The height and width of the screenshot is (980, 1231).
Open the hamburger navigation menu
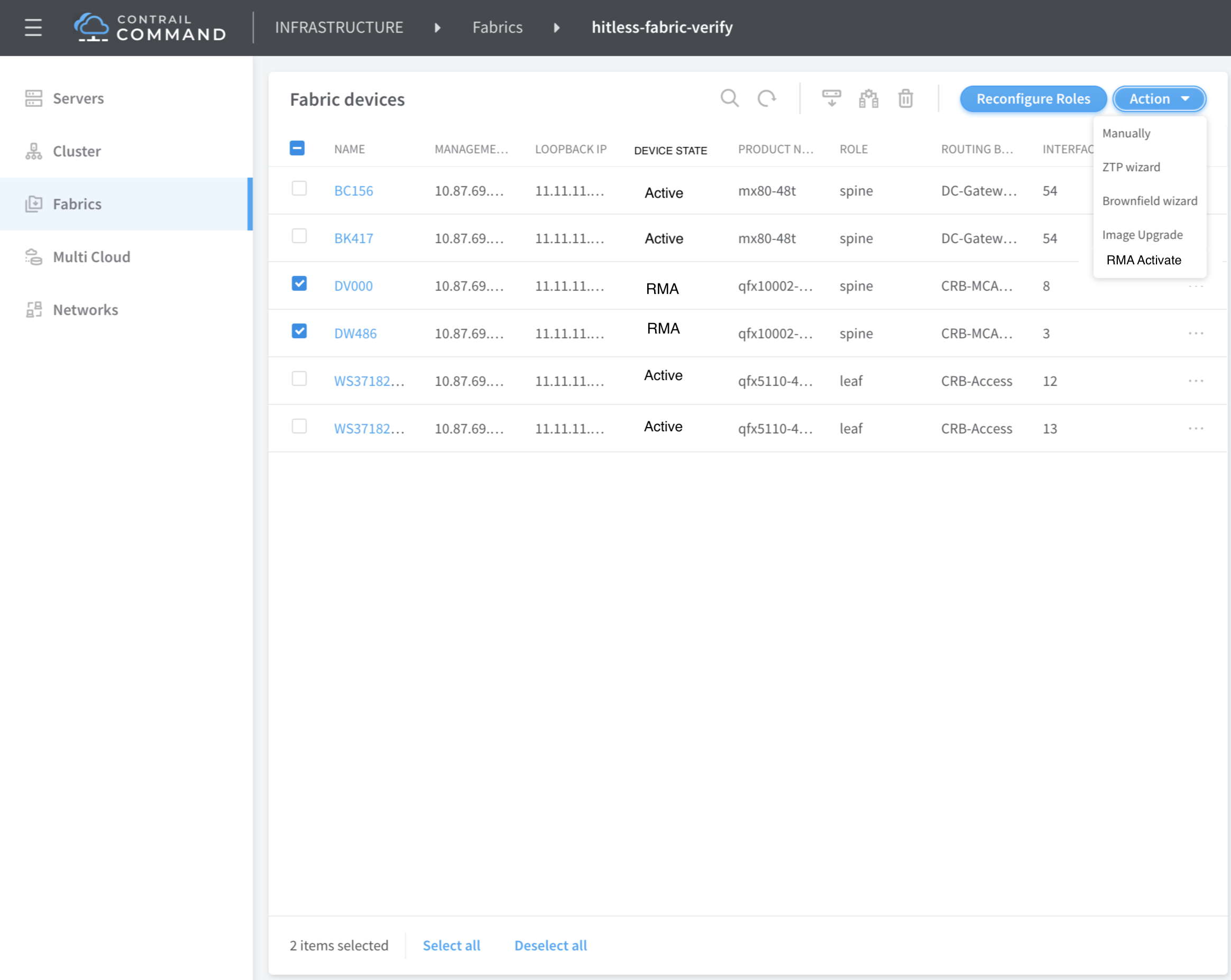33,27
